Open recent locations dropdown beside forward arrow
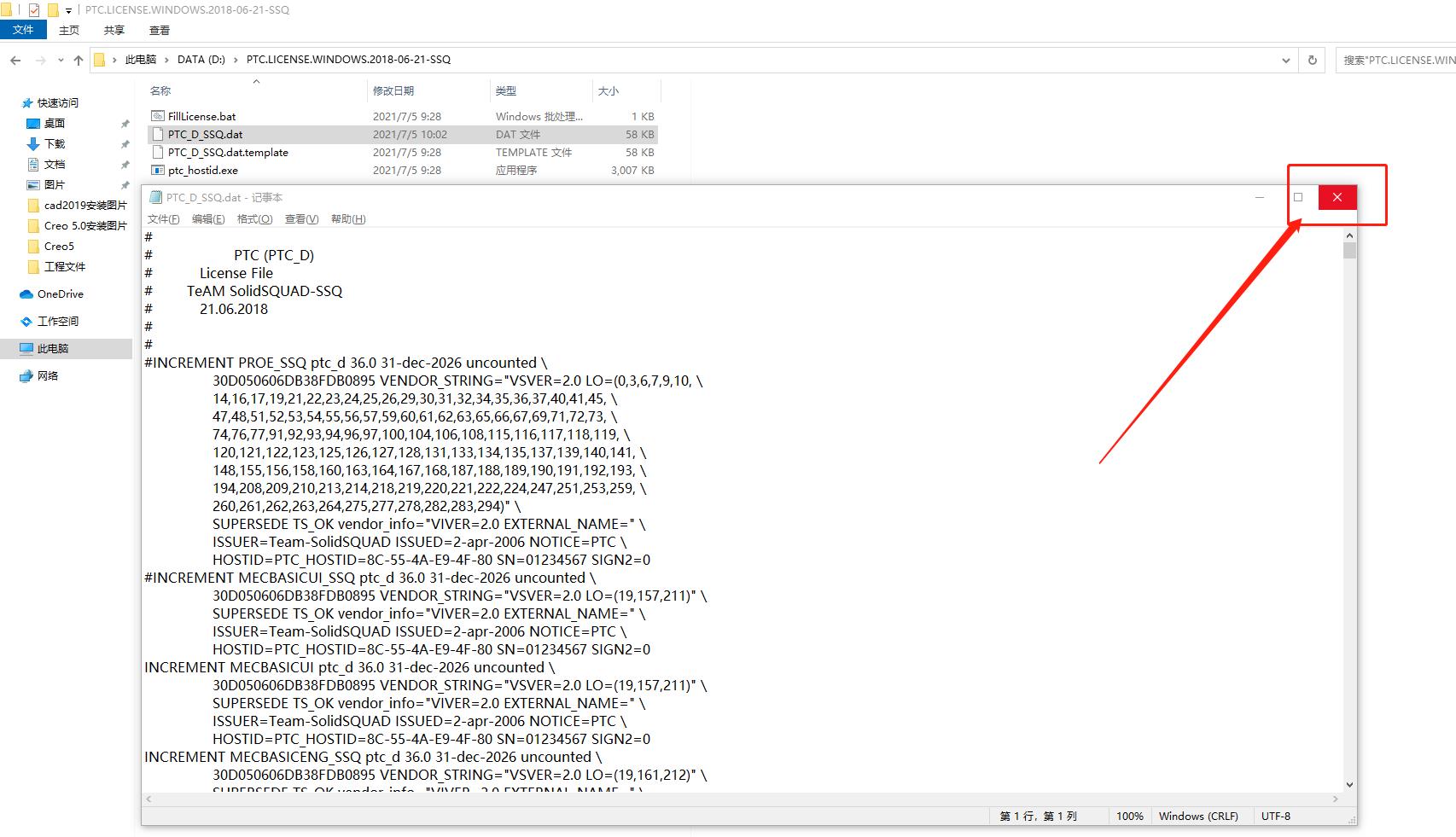 point(61,60)
